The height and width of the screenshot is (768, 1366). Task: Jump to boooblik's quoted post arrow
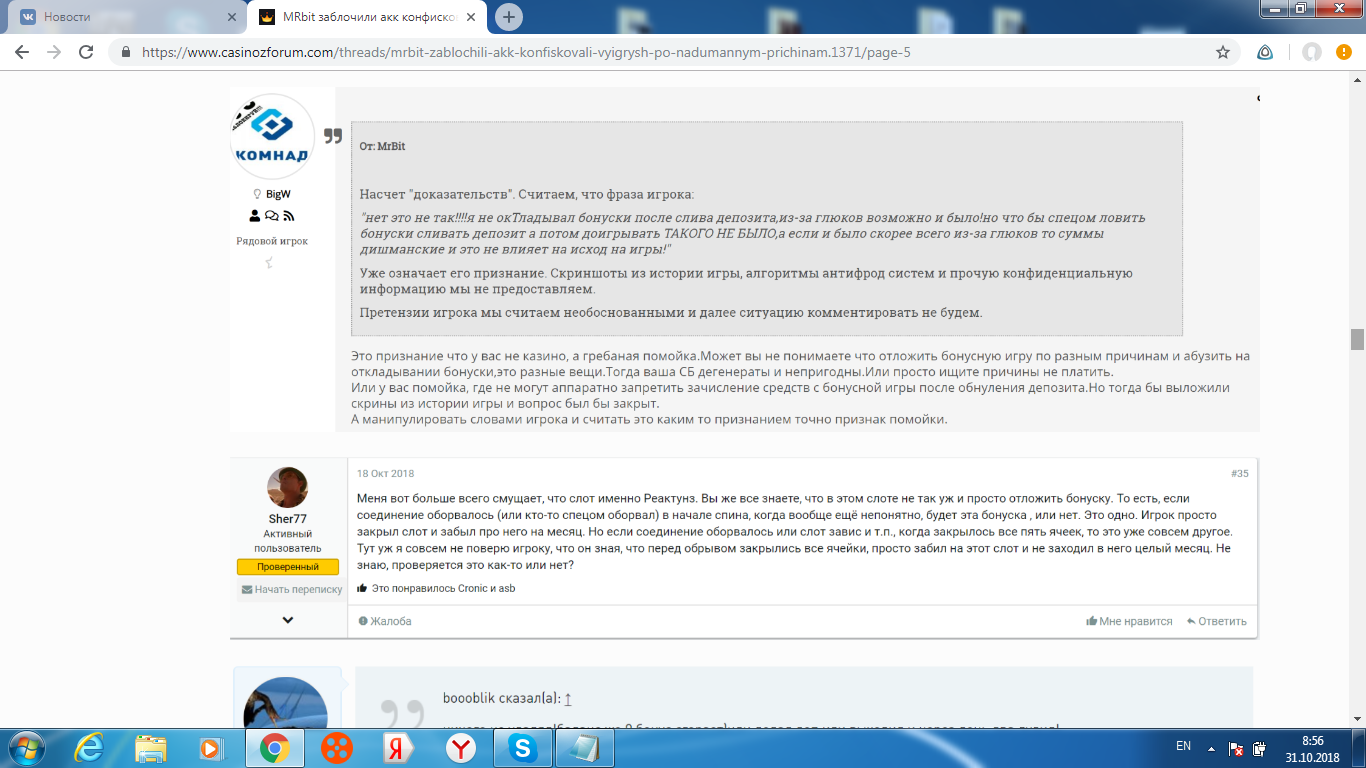568,699
